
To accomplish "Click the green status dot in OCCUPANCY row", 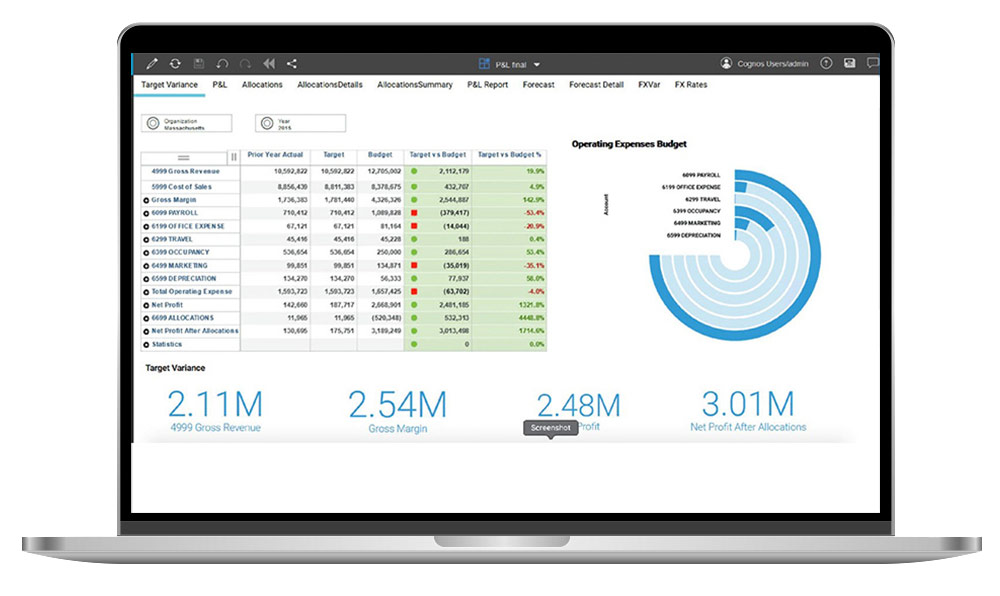I will tap(414, 252).
